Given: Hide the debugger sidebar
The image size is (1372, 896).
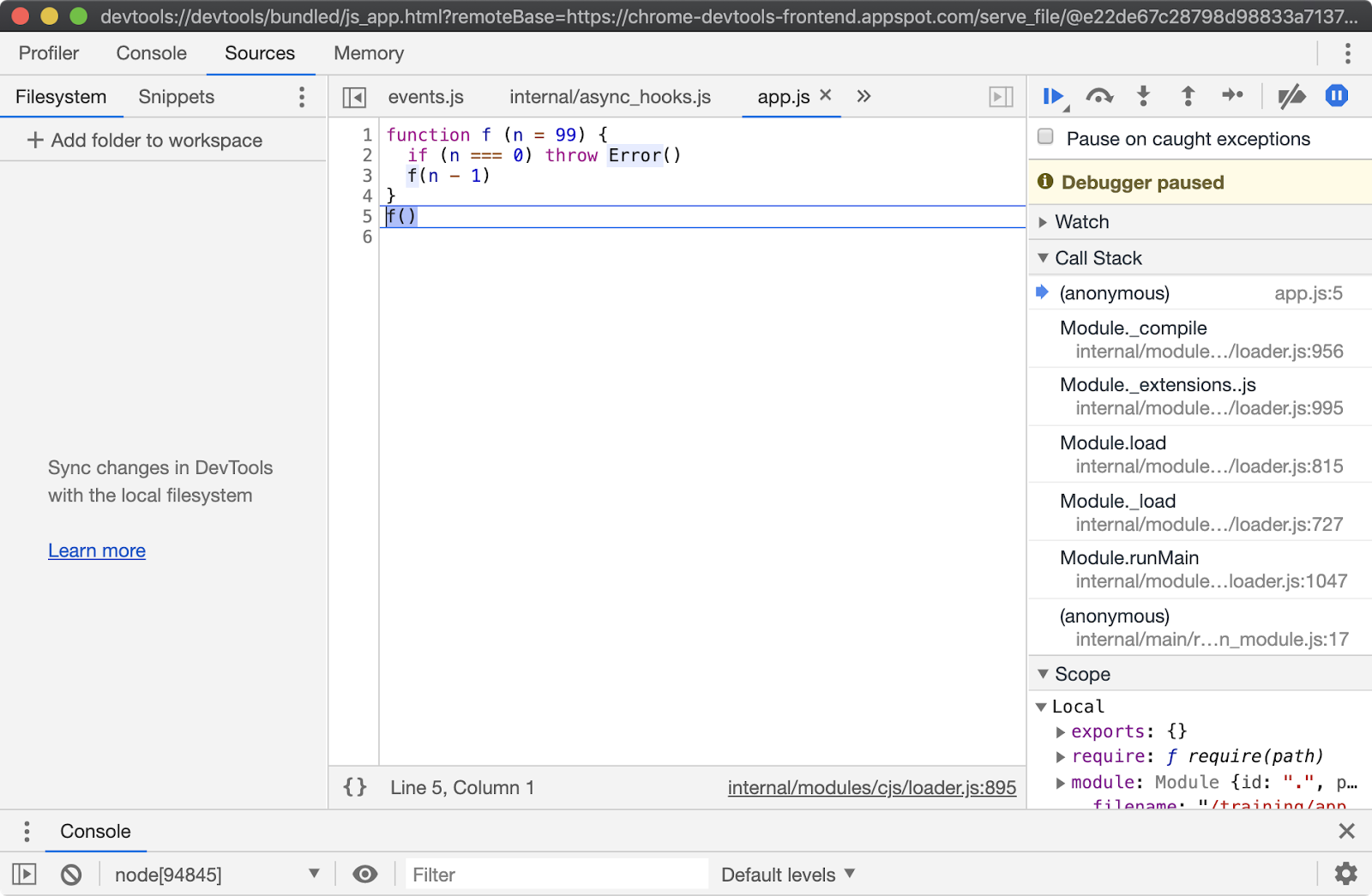Looking at the screenshot, I should (x=1001, y=97).
